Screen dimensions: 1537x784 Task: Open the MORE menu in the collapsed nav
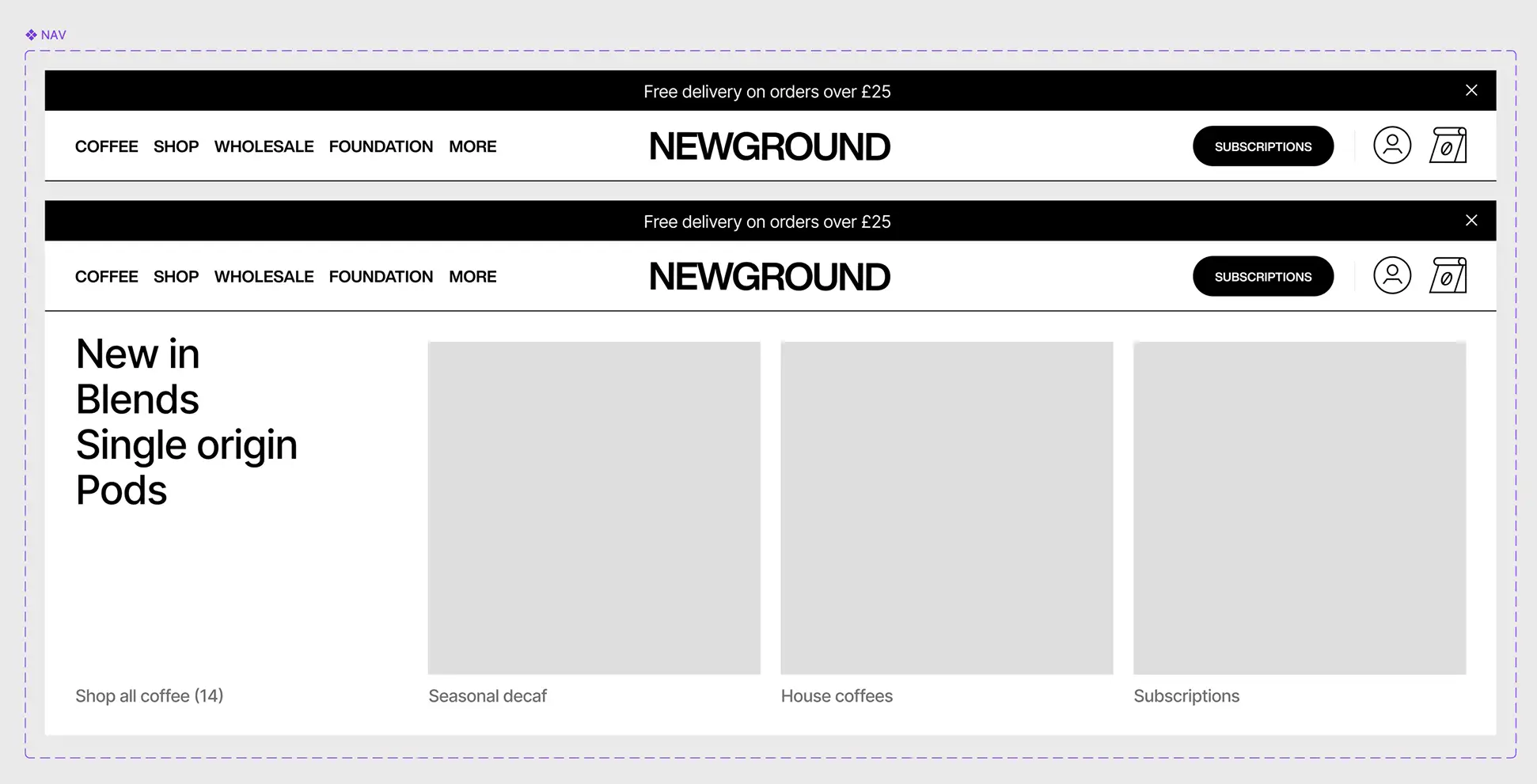(x=472, y=147)
